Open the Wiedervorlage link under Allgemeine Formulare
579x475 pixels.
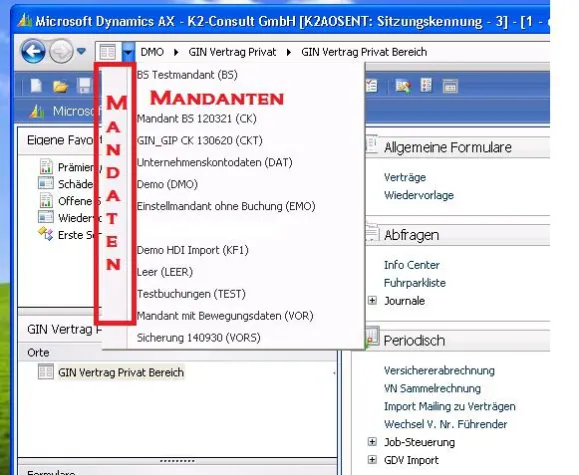coord(419,195)
